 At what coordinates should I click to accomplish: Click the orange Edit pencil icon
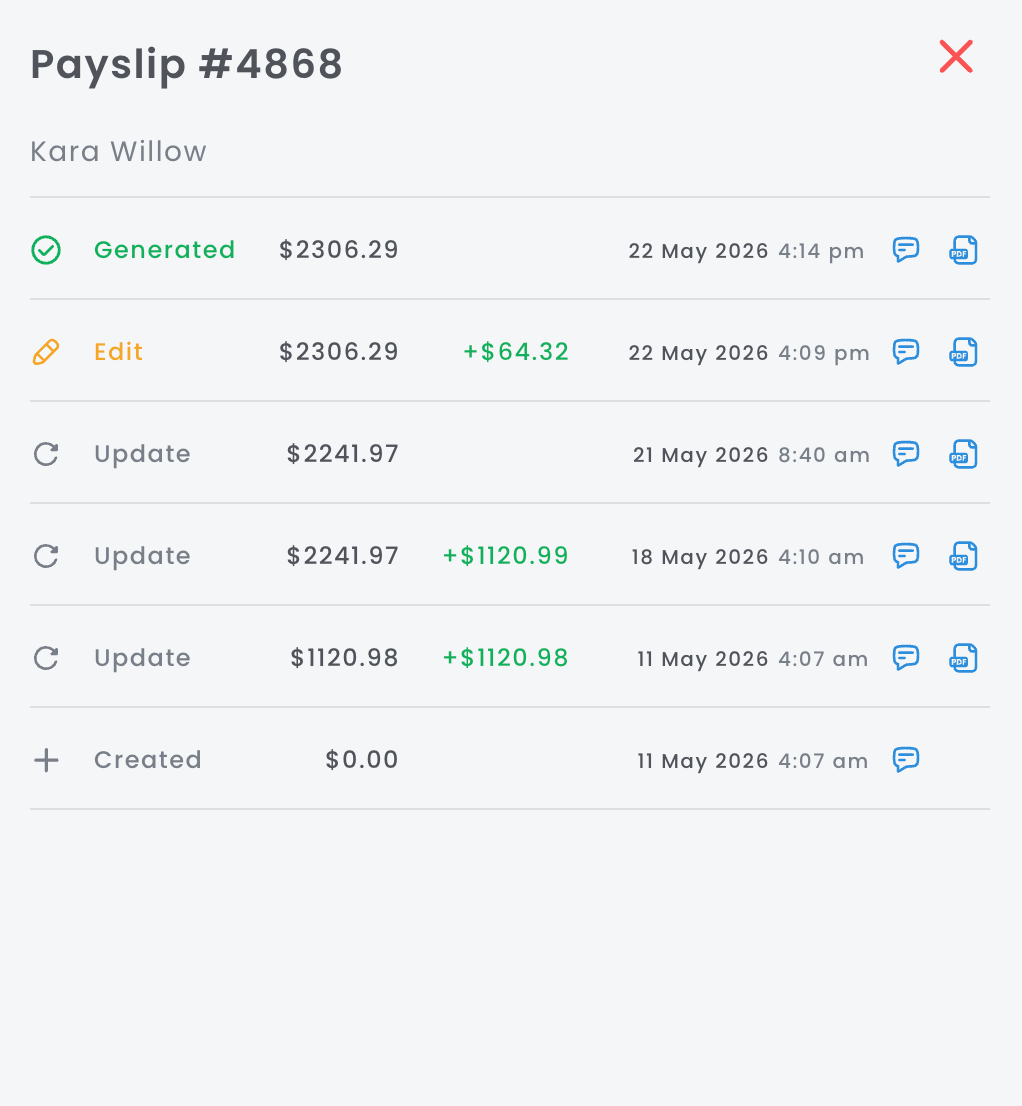click(x=46, y=352)
